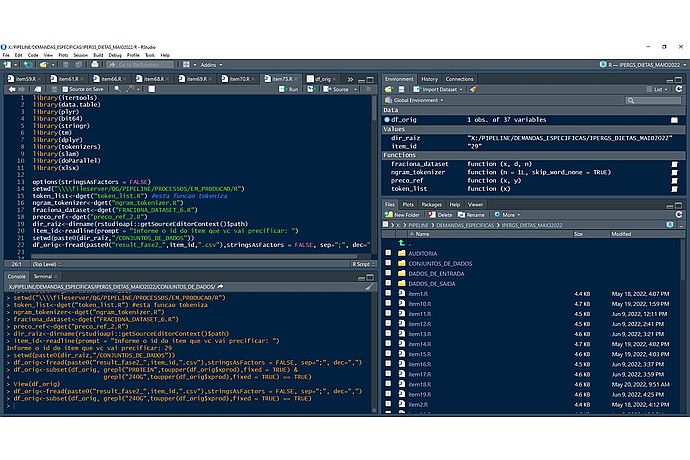Check the box next to item10.R
690x460 pixels.
tap(388, 303)
